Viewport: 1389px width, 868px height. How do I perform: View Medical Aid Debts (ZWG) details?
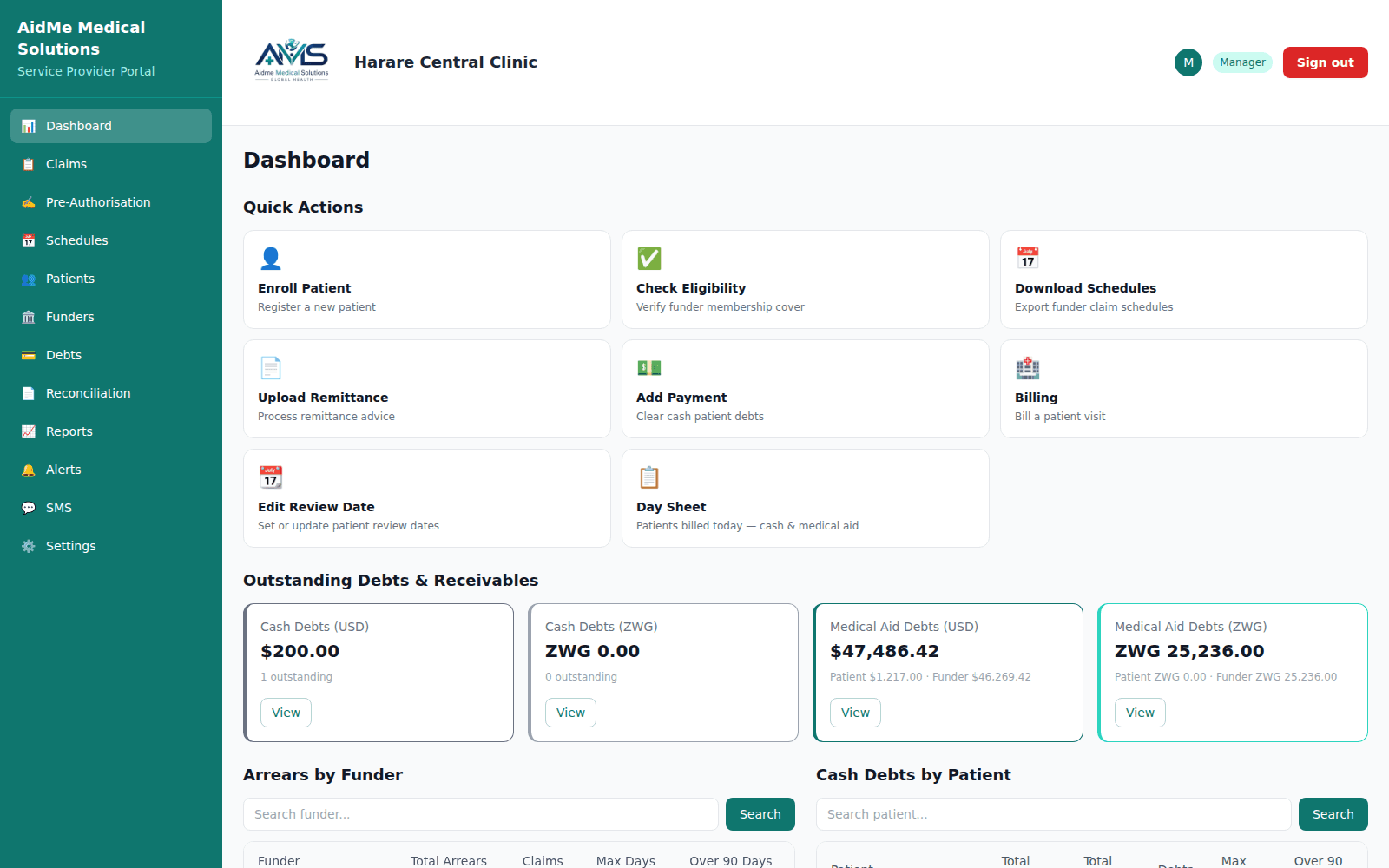coord(1140,713)
